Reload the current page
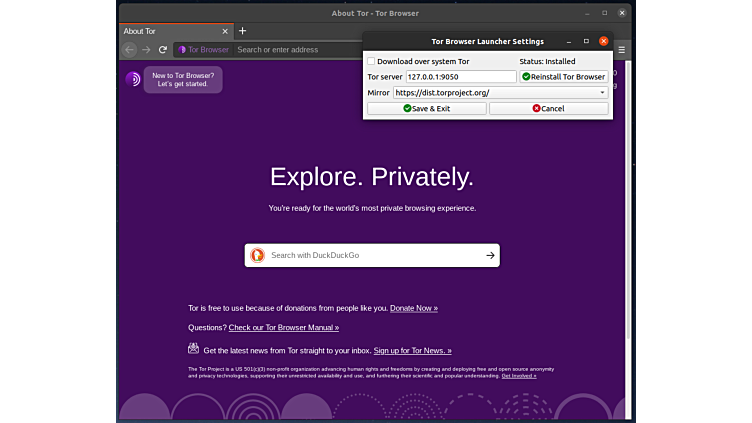Screen dimensions: 752x423 click(163, 49)
